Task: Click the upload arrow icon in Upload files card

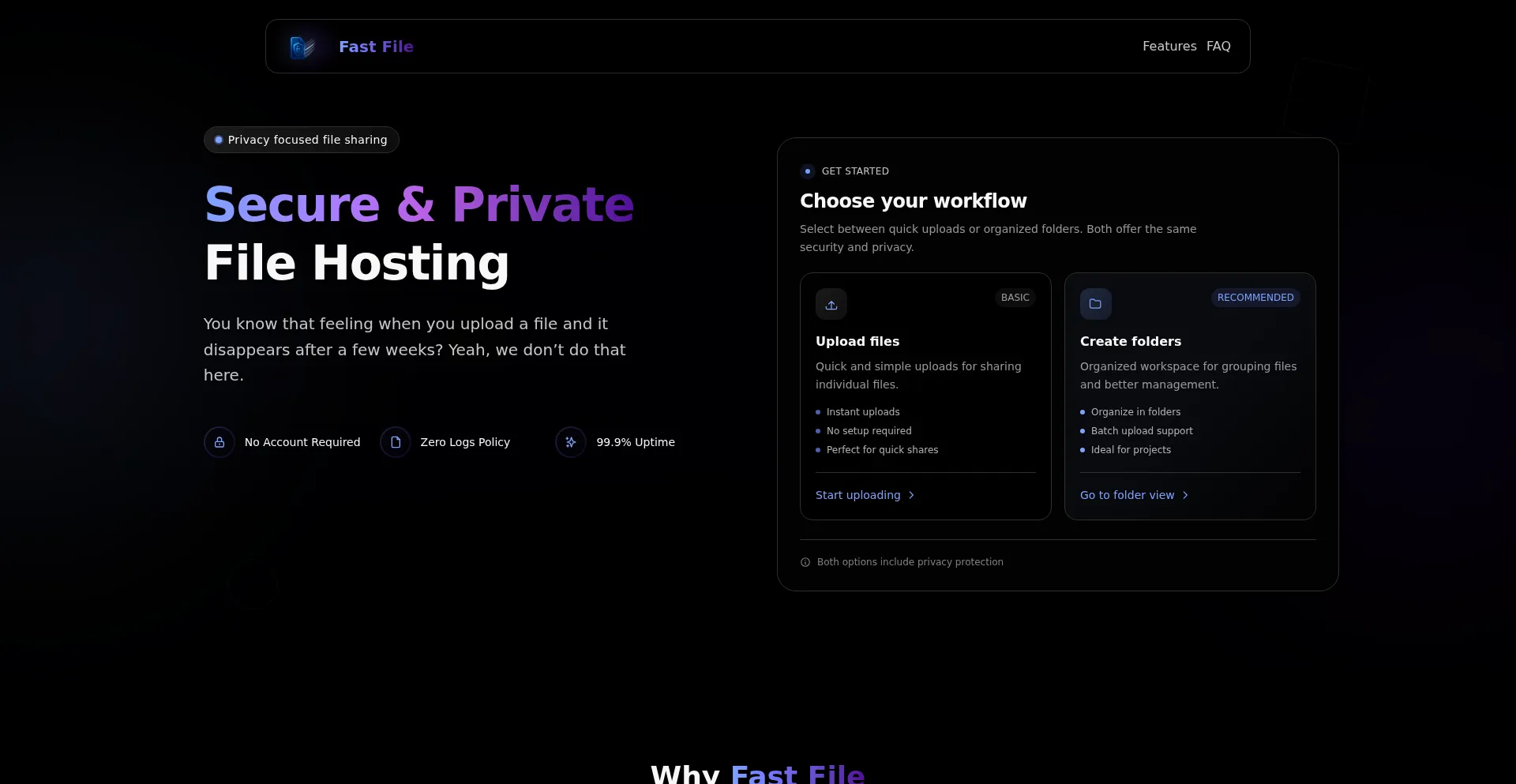Action: [x=831, y=304]
